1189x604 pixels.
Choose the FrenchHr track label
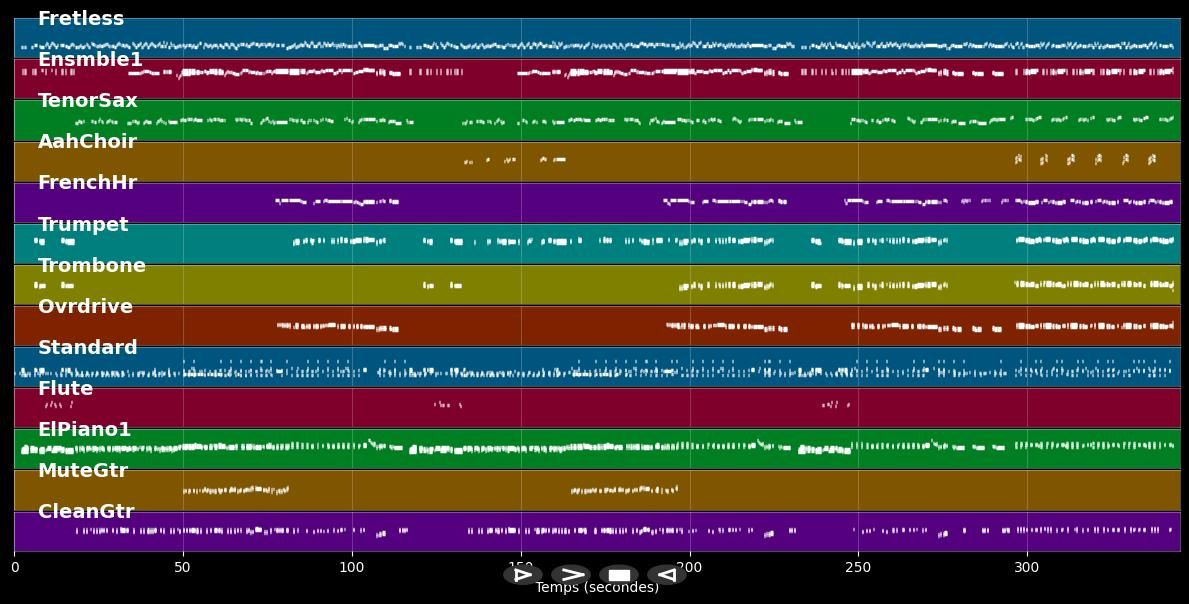87,183
